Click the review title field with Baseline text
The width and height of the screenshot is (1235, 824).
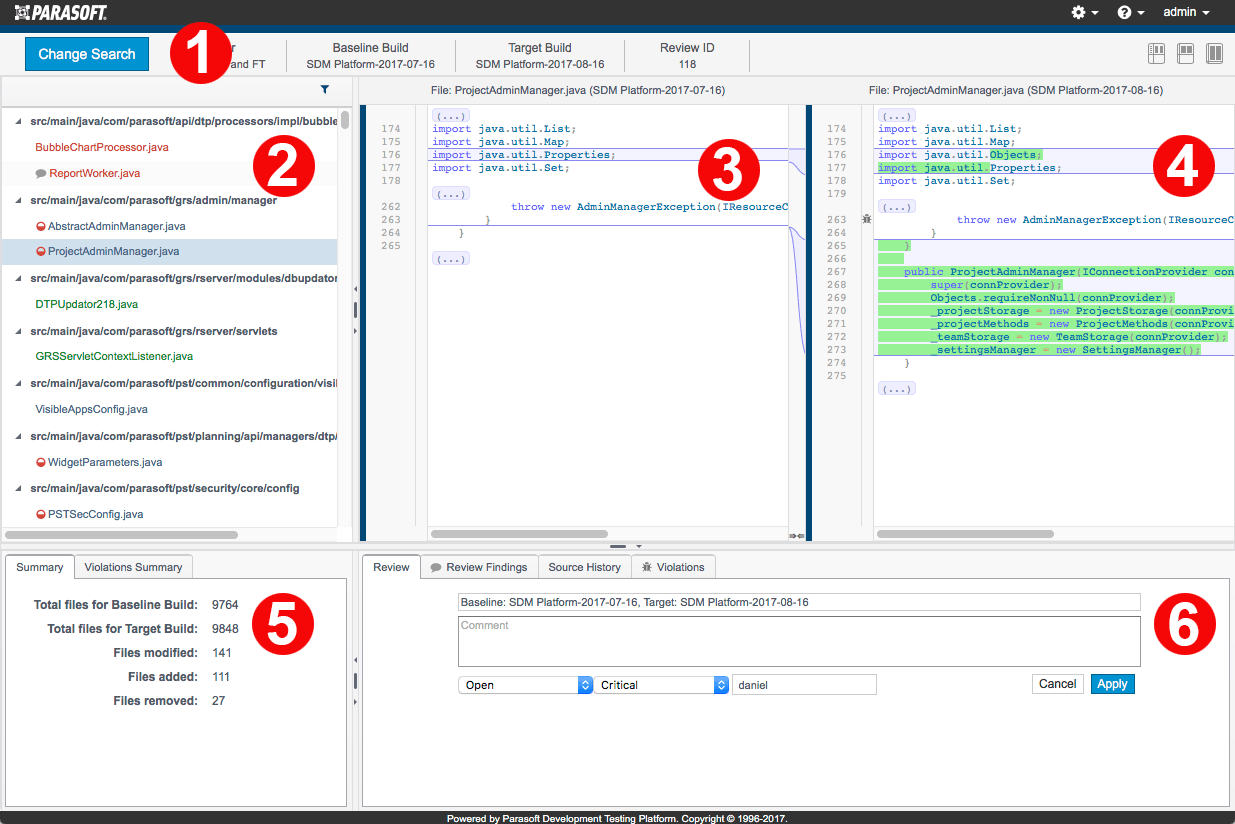click(799, 602)
